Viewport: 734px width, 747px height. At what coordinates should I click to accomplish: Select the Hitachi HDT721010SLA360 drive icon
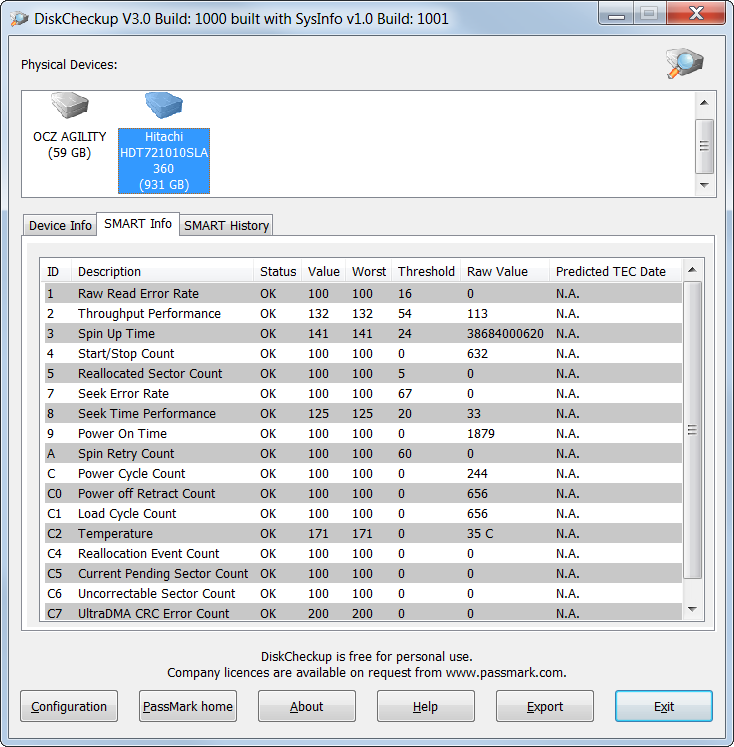(x=164, y=105)
